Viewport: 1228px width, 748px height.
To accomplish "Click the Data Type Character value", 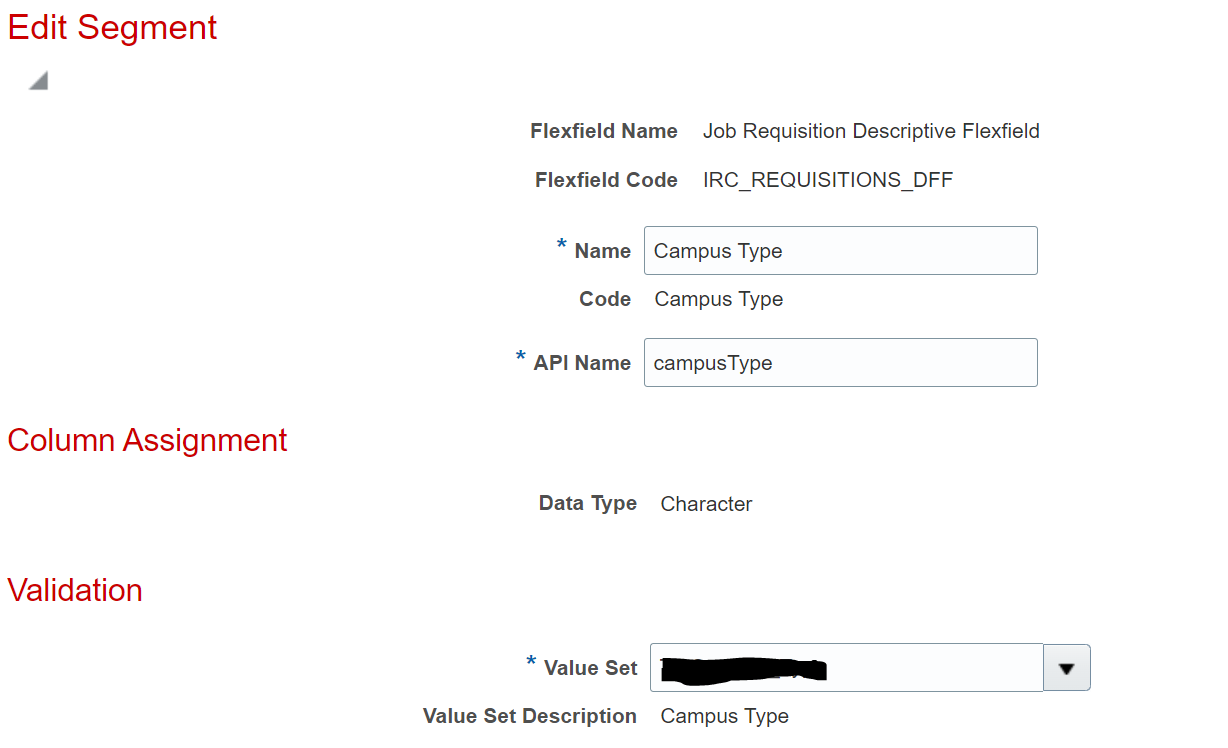I will pos(706,504).
